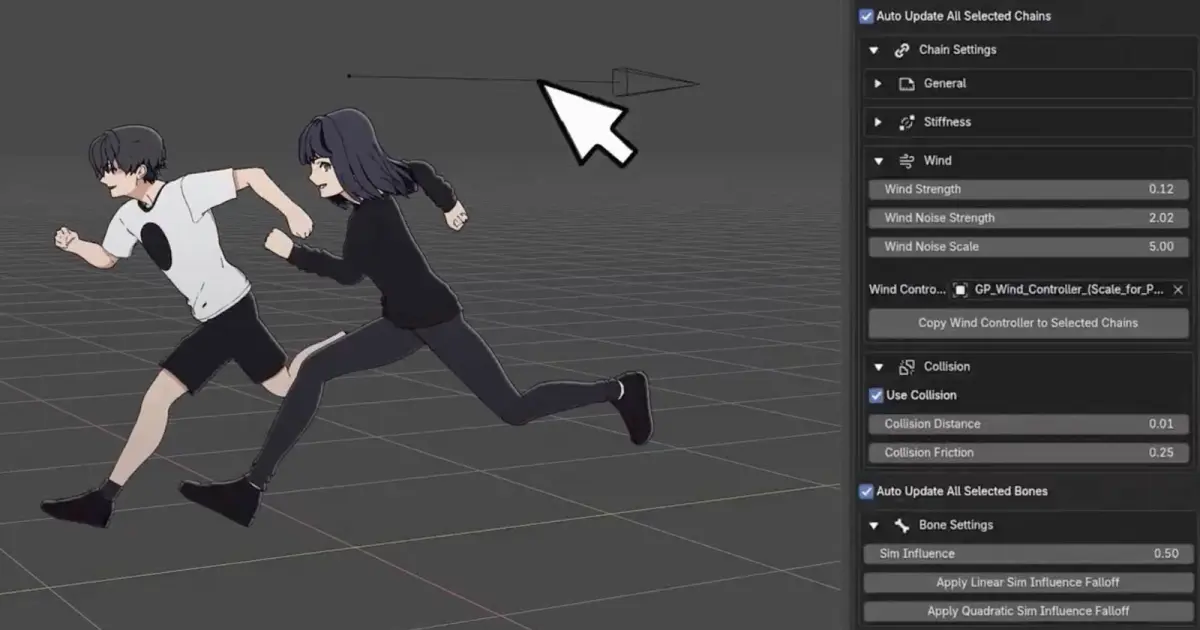Click the General panel folder icon

tap(907, 84)
